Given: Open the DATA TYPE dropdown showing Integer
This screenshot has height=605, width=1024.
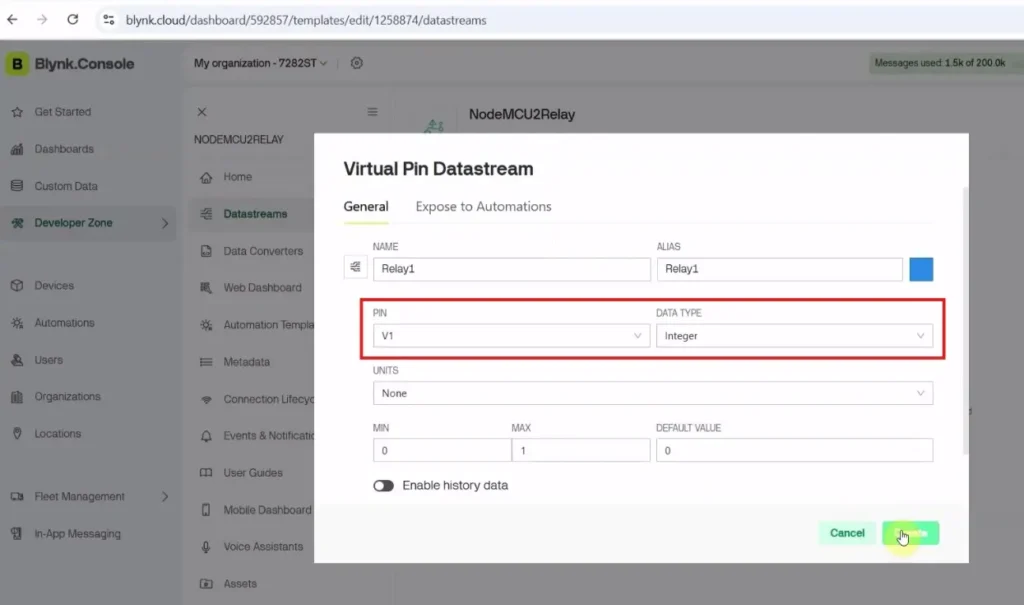Looking at the screenshot, I should (x=795, y=335).
